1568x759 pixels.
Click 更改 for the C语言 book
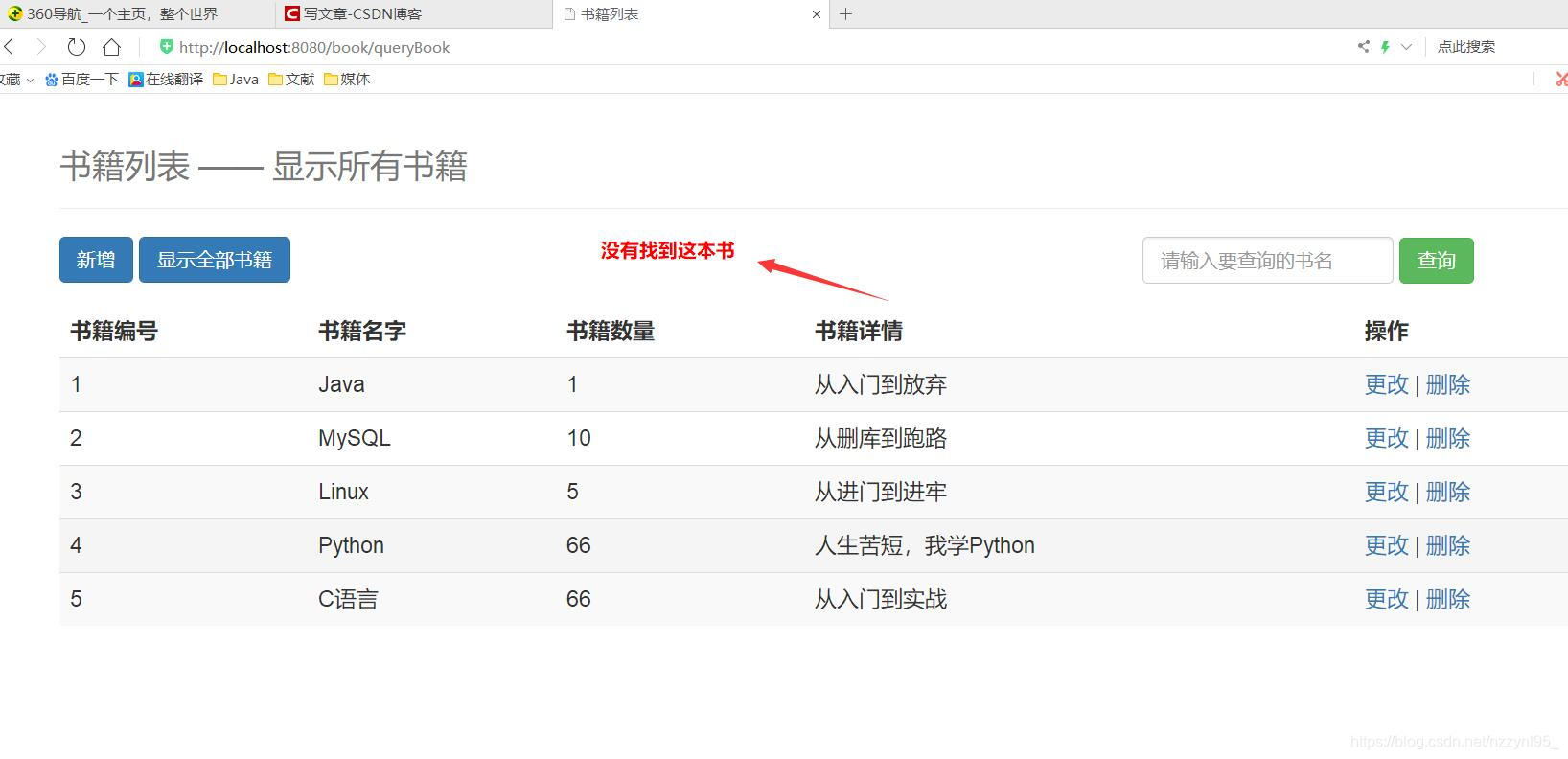1386,599
